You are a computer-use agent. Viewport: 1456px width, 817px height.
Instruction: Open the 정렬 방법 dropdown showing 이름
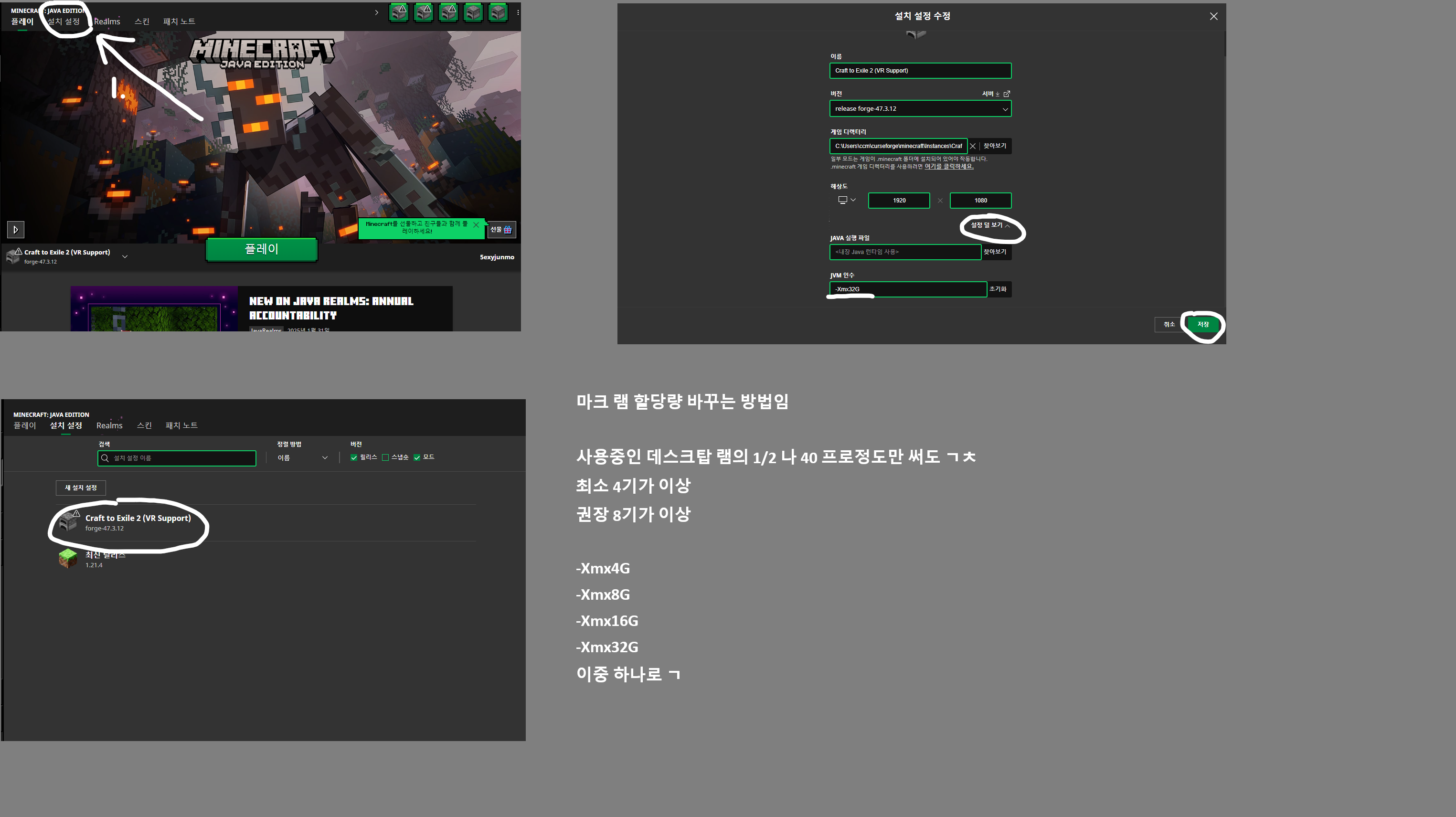tap(302, 457)
